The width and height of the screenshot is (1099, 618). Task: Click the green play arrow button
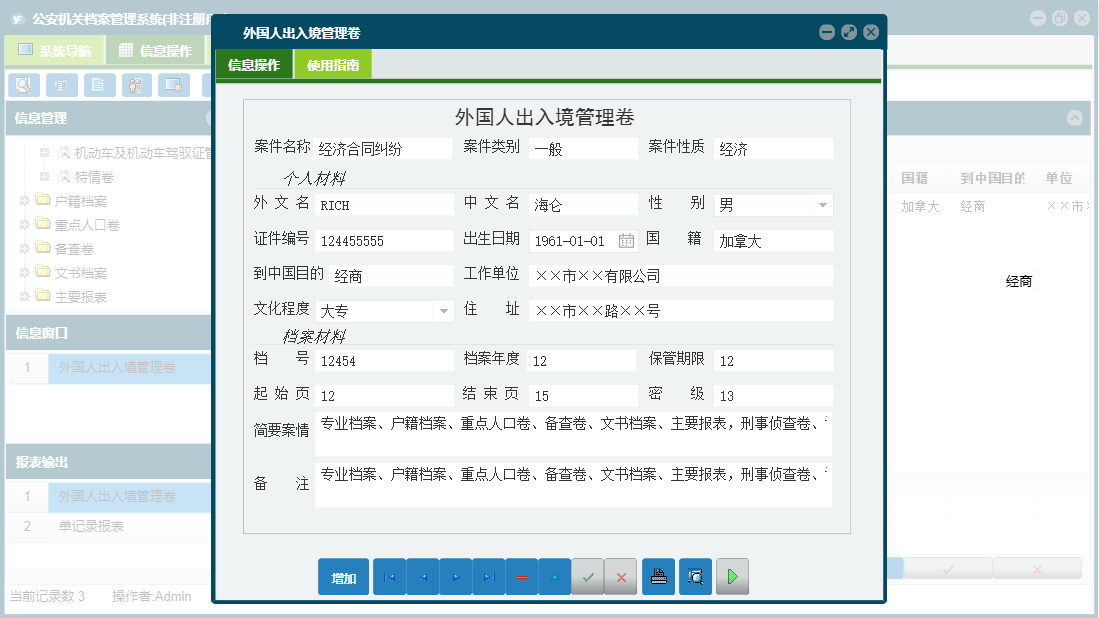(x=732, y=577)
